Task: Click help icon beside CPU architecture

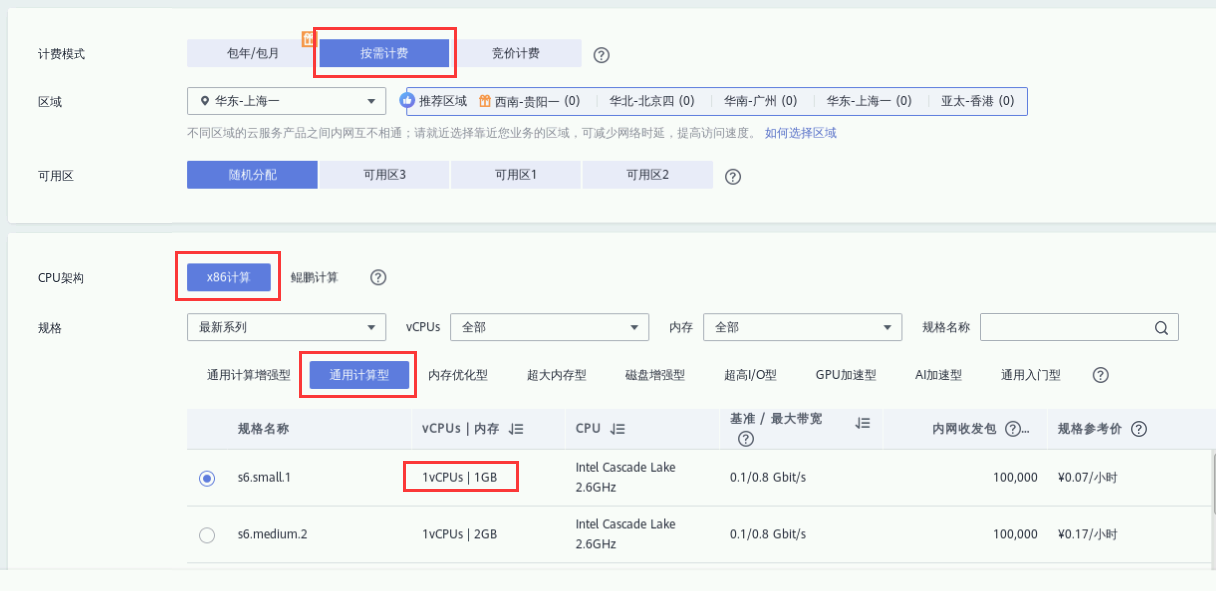Action: click(x=378, y=278)
